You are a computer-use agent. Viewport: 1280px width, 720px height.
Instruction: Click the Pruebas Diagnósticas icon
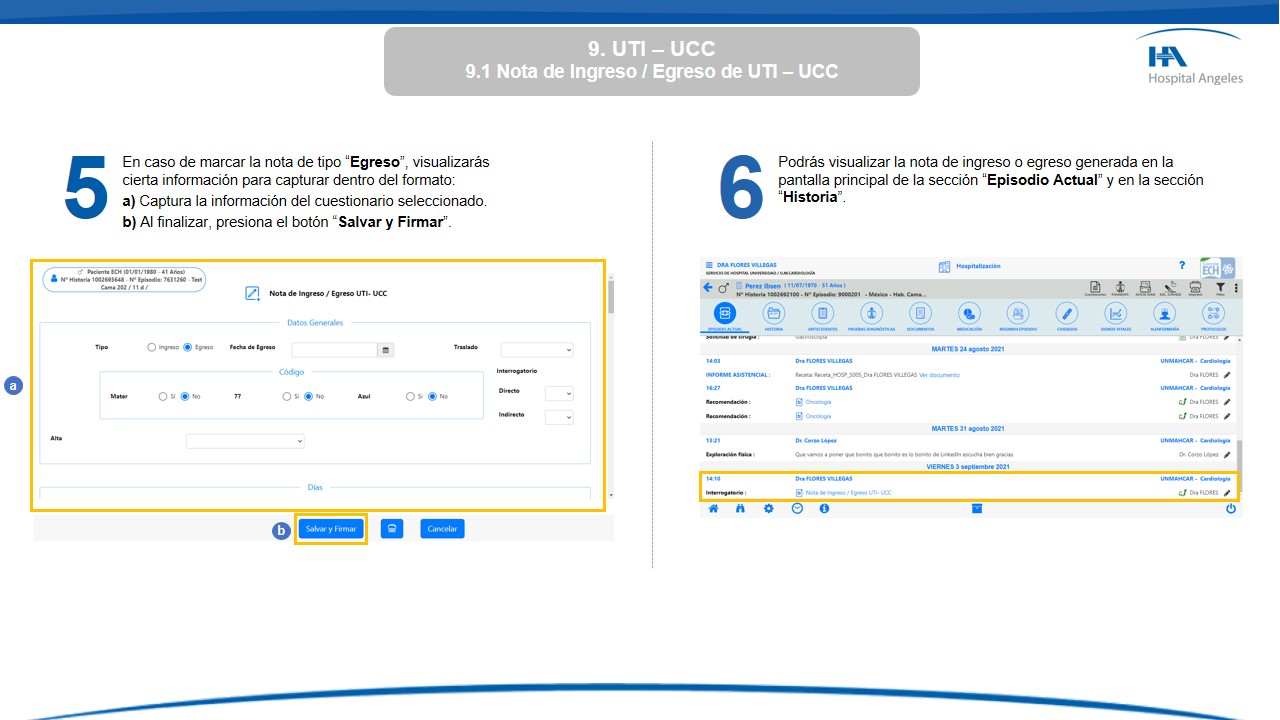871,314
